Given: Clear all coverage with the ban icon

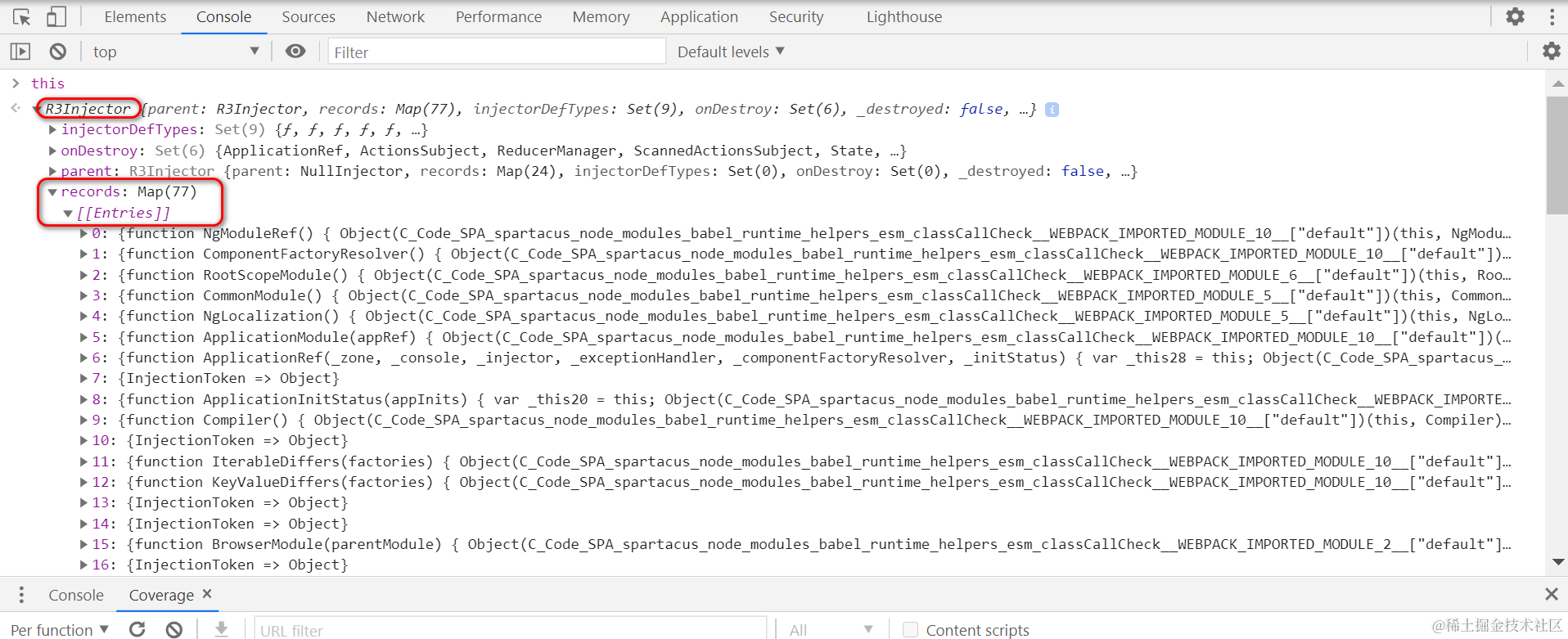Looking at the screenshot, I should point(174,629).
